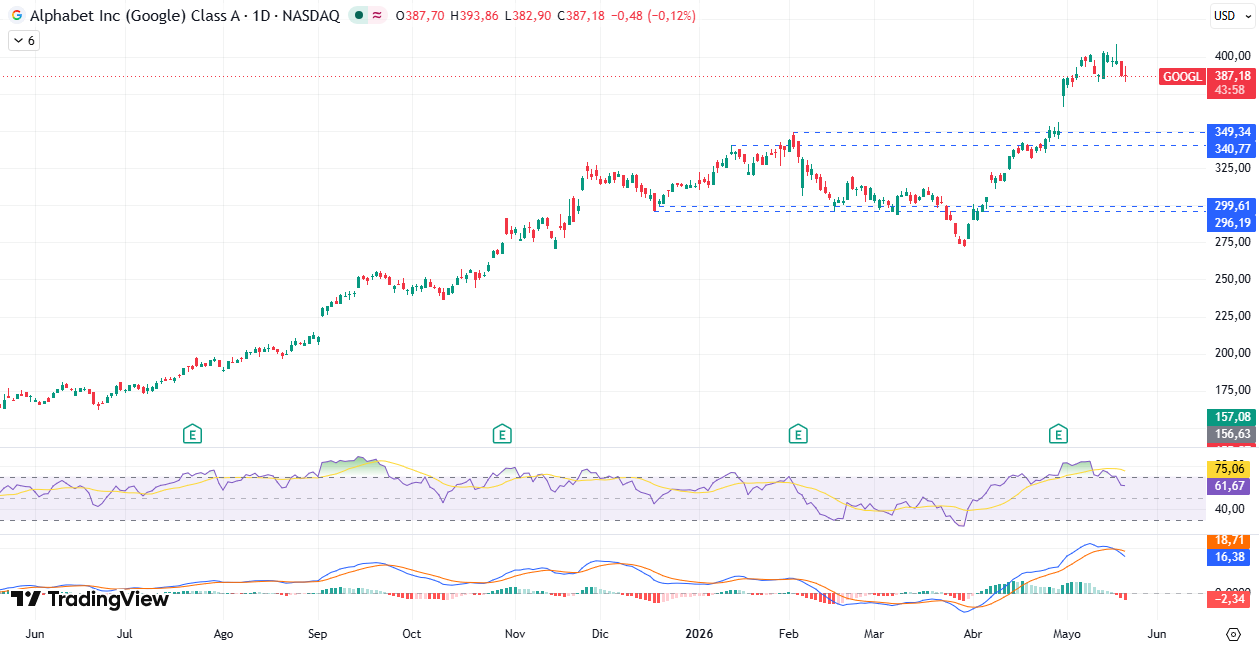
Task: Click the 250,00 price scale label
Action: point(1233,278)
